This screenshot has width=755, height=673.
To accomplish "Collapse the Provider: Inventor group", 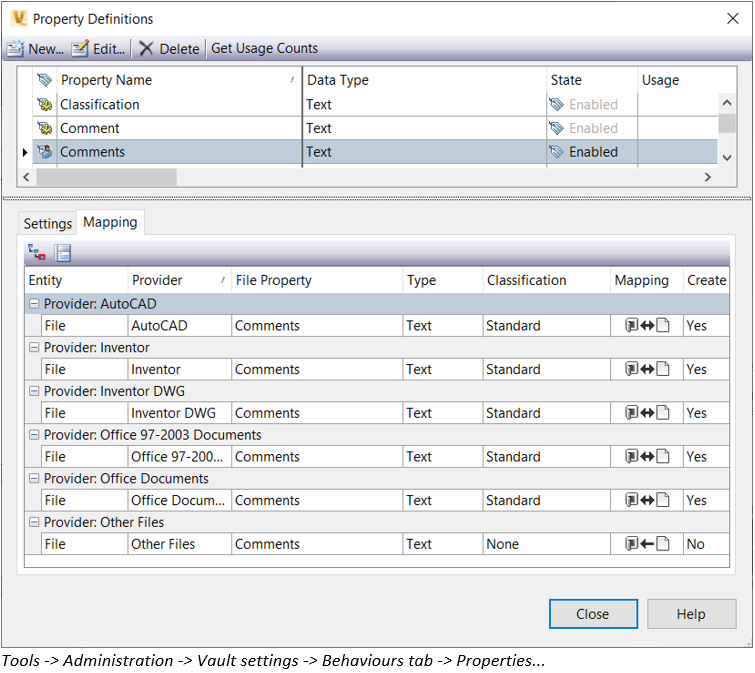I will pos(34,347).
